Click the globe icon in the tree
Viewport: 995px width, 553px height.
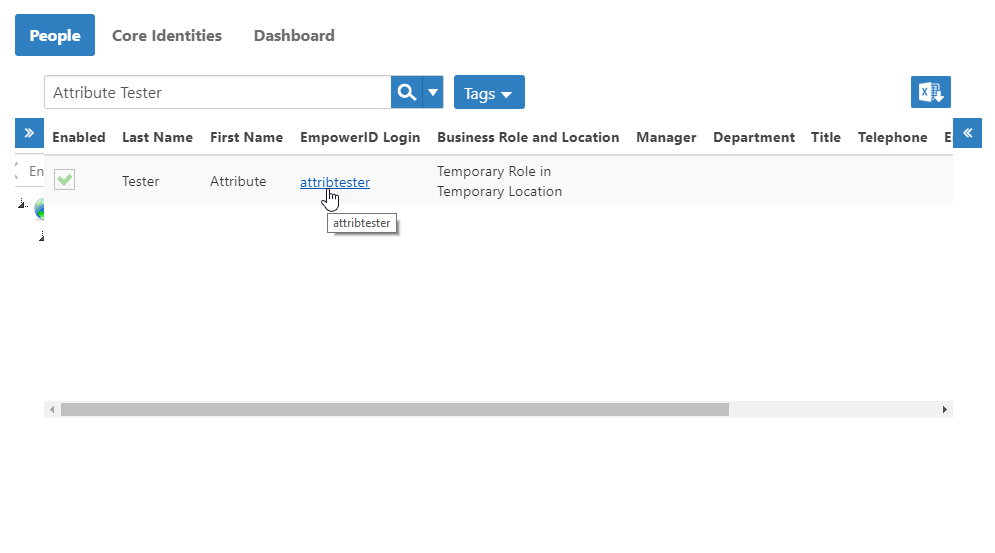[39, 208]
